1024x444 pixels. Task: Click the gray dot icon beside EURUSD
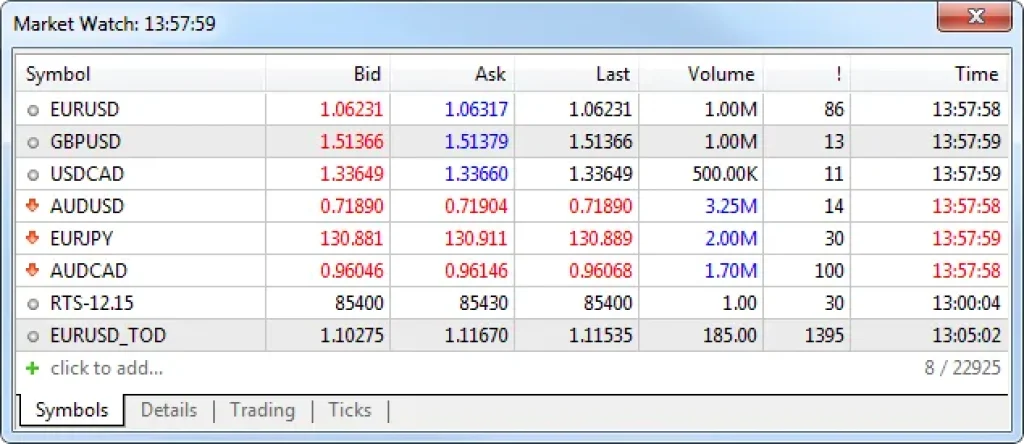[x=33, y=110]
